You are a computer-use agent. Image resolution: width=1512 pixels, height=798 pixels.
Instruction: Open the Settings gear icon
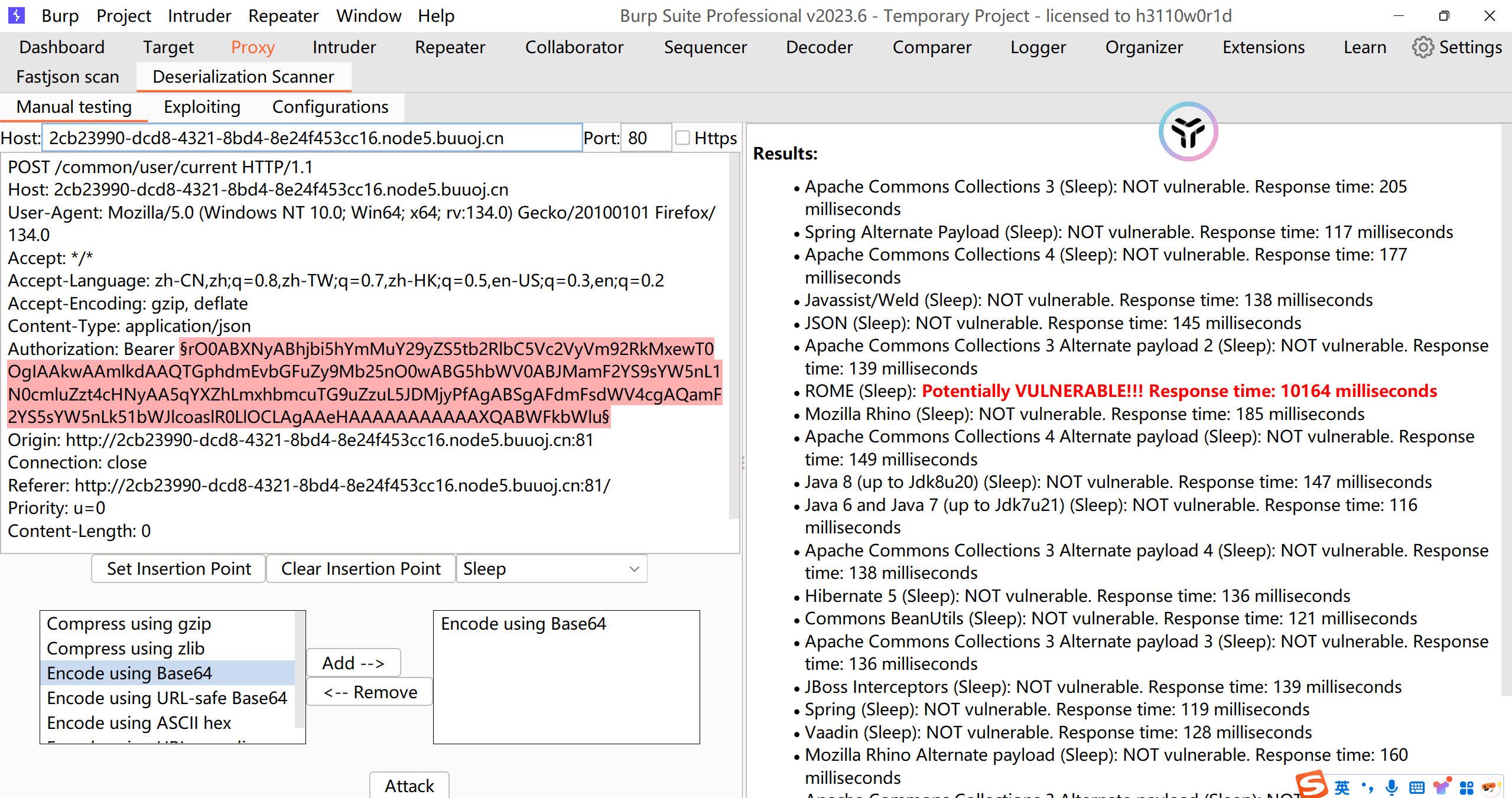pos(1422,47)
